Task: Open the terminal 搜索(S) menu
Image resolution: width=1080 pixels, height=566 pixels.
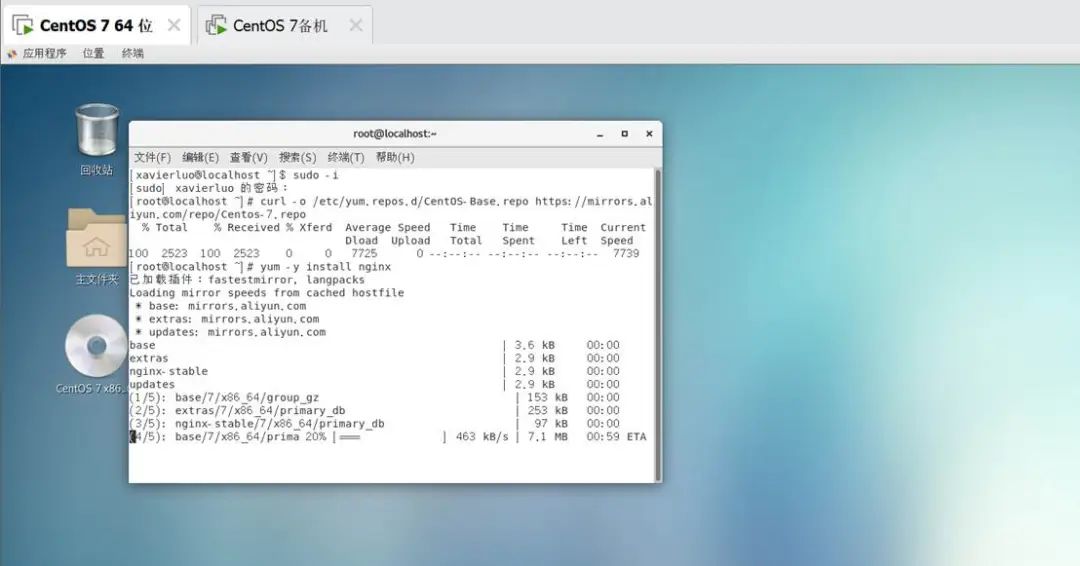Action: 297,157
